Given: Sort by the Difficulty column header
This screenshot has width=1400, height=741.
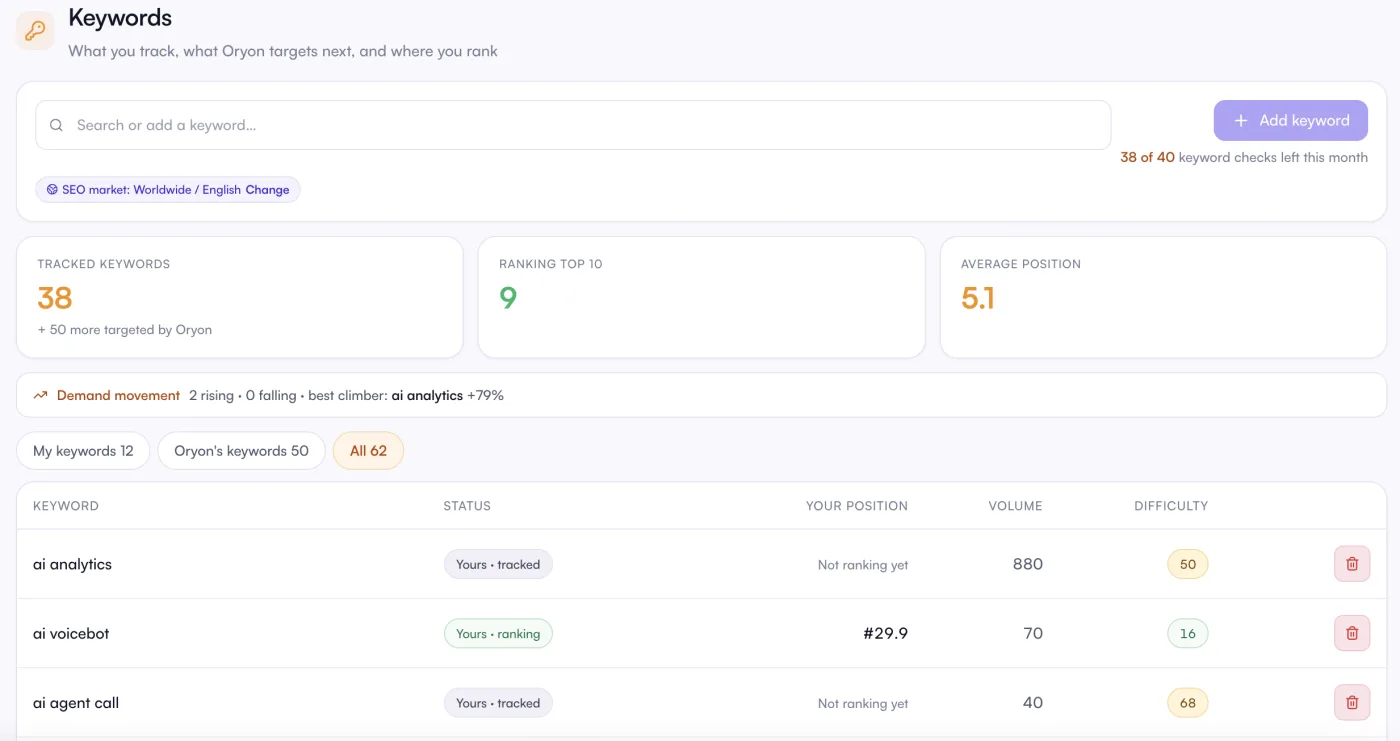Looking at the screenshot, I should 1171,506.
